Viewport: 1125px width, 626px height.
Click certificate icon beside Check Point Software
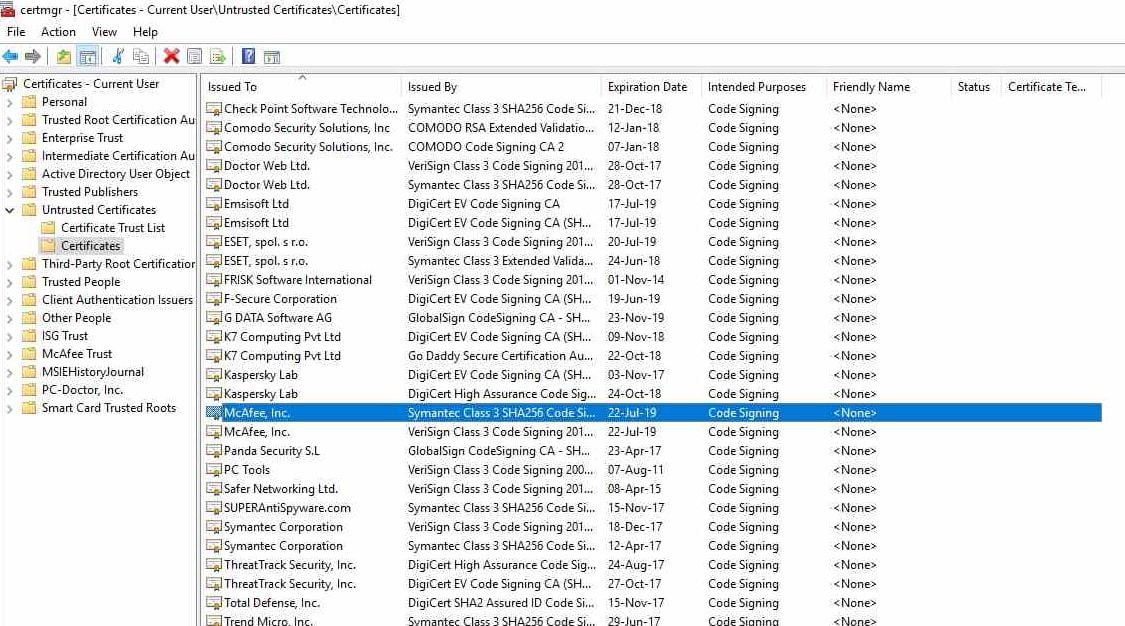[214, 109]
